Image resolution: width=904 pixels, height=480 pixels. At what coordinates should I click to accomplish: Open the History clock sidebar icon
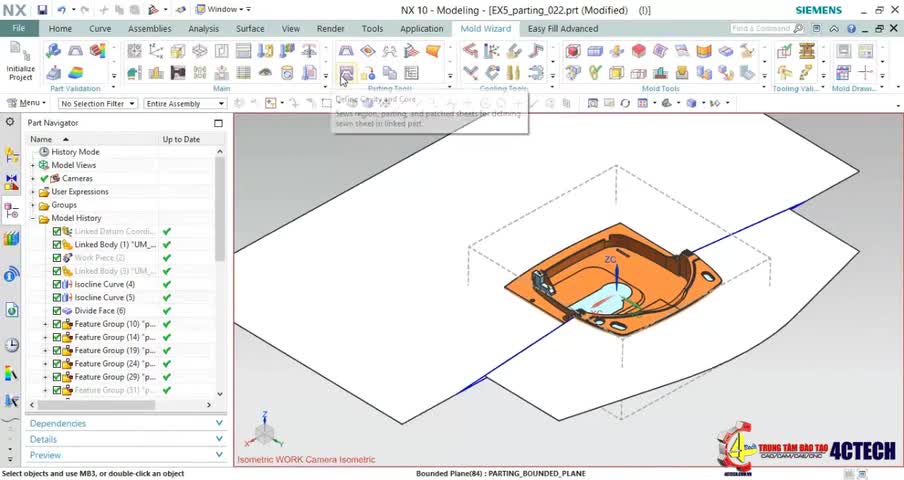12,345
